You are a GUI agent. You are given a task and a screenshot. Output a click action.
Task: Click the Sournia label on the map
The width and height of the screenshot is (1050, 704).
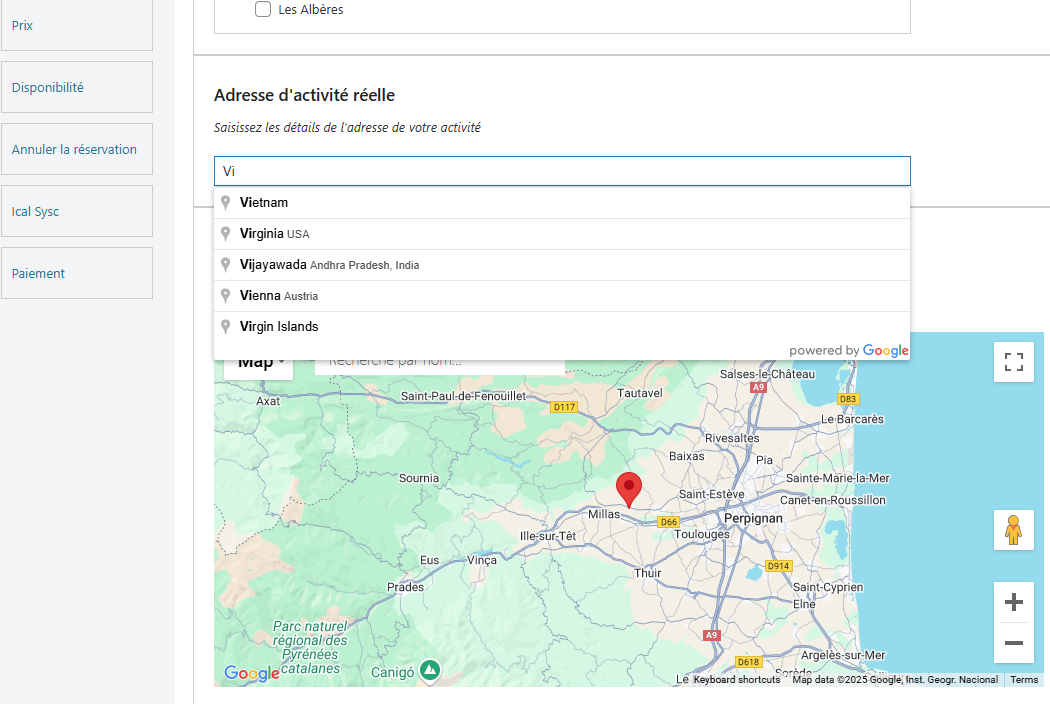[x=419, y=478]
